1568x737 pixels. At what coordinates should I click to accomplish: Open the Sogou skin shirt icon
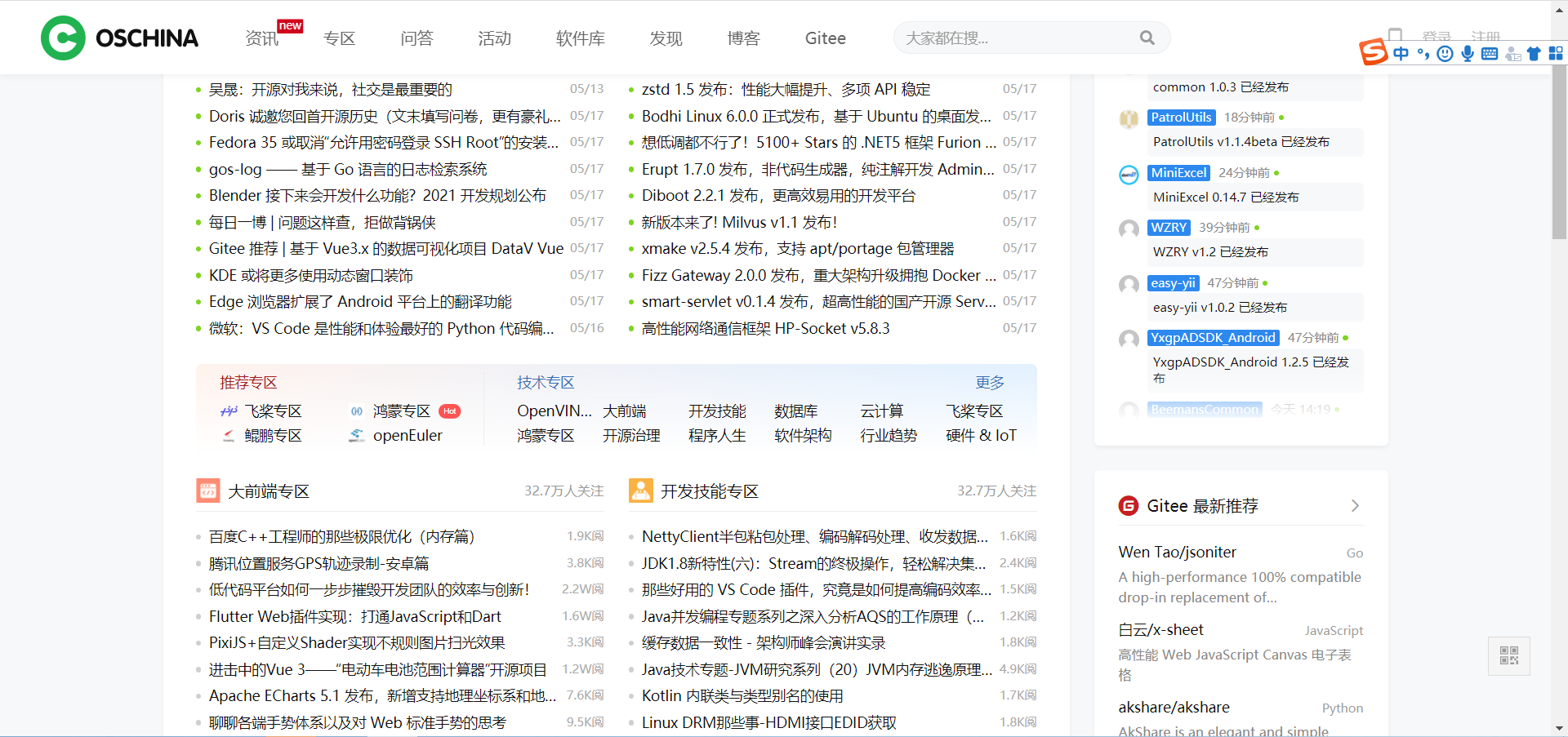(1534, 54)
